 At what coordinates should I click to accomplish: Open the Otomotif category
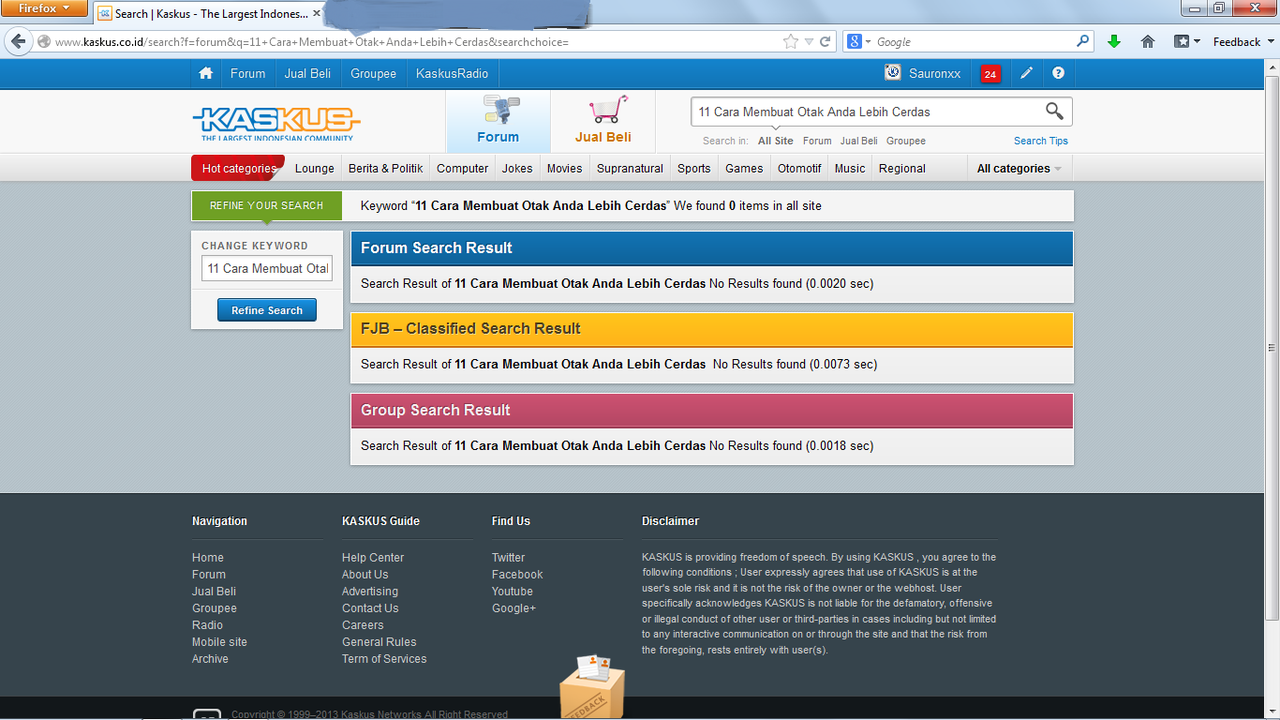[799, 168]
